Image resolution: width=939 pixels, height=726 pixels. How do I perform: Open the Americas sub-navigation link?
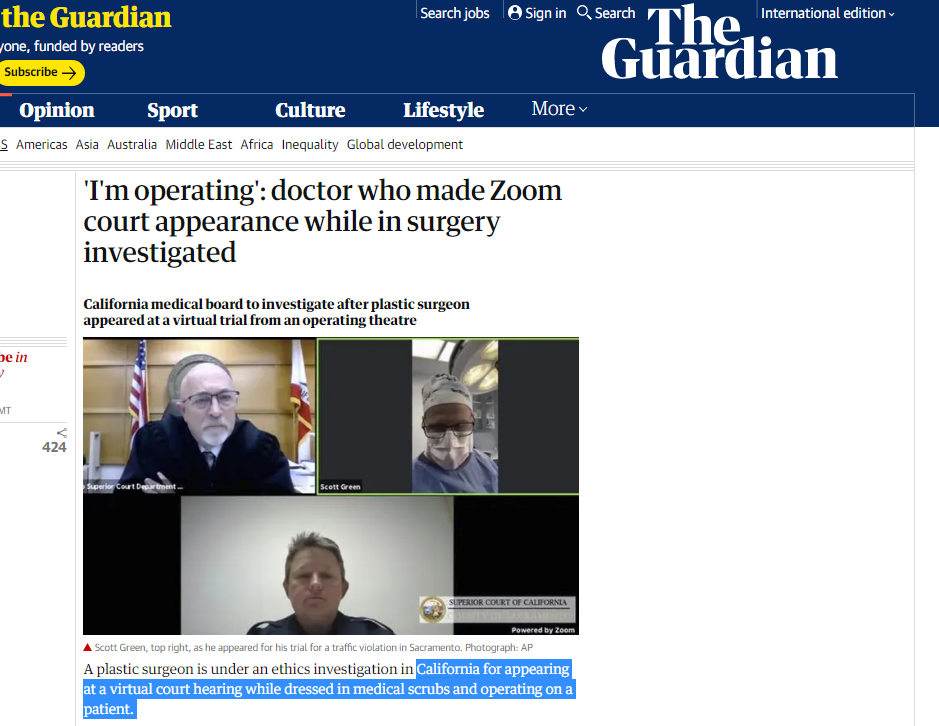[x=41, y=144]
